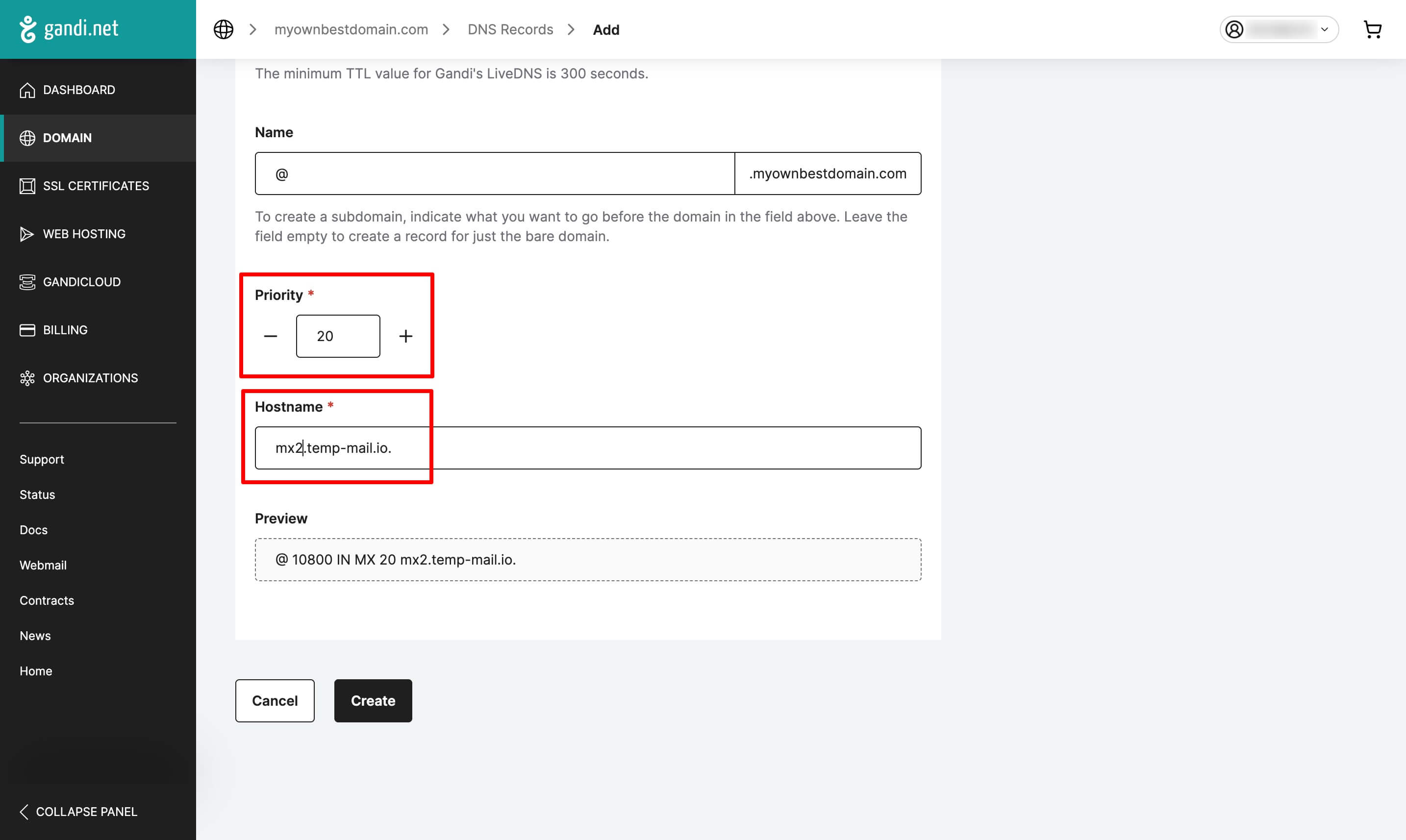Go back to DNS Records breadcrumb
Screen dimensions: 1406x840
tap(510, 29)
